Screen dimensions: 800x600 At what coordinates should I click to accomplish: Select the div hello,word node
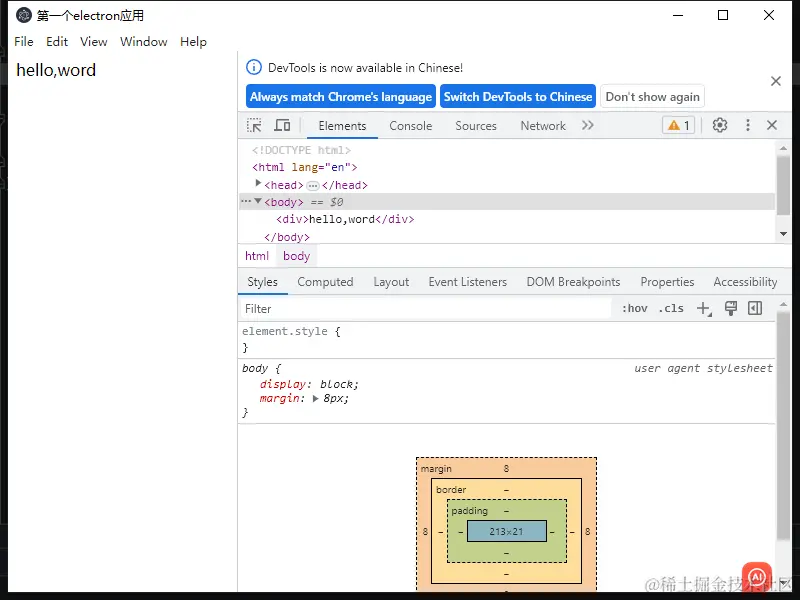345,219
